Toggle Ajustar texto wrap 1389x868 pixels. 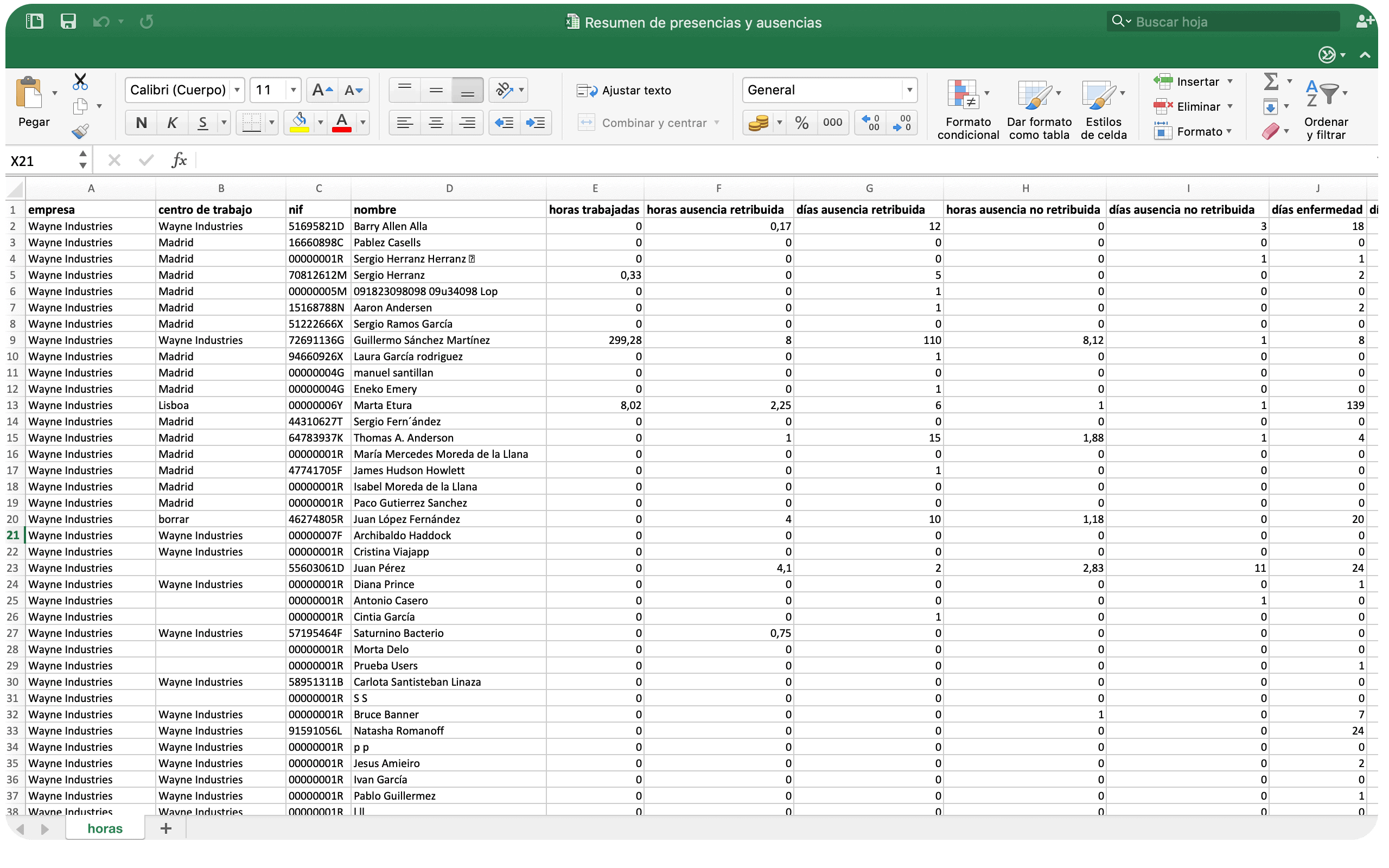[x=624, y=91]
